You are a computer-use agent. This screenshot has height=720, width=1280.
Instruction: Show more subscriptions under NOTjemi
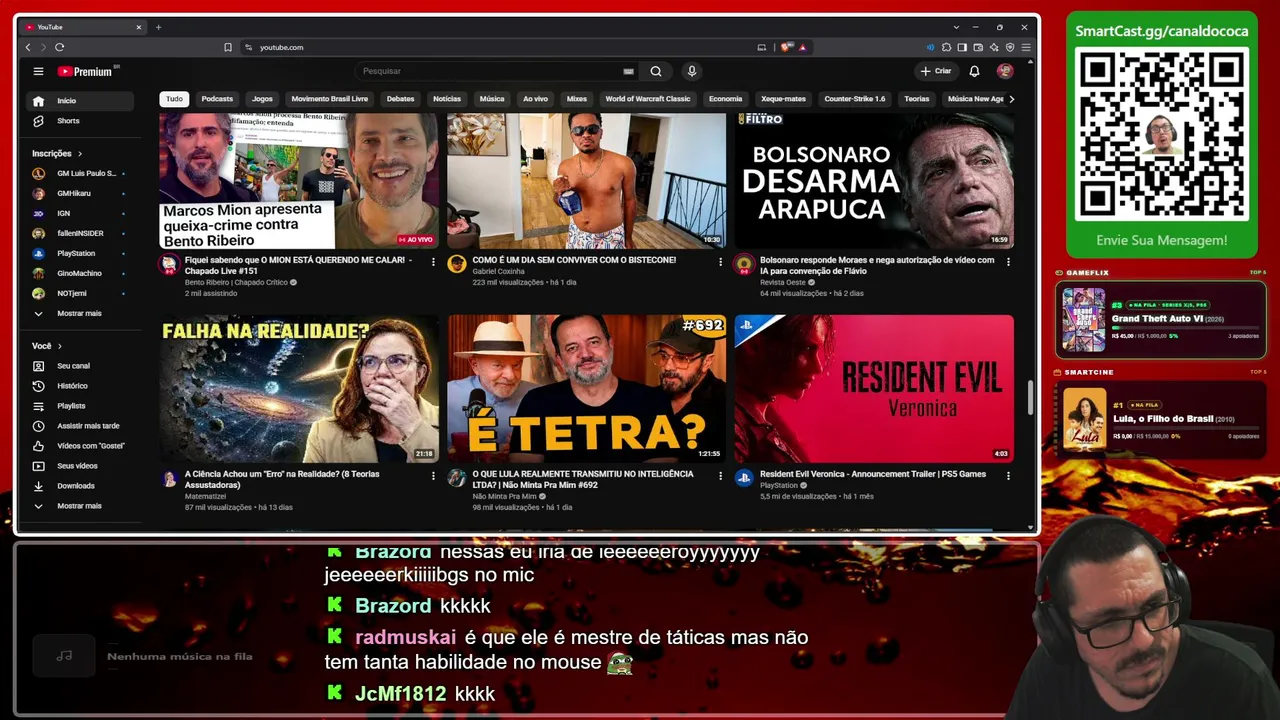[x=81, y=313]
